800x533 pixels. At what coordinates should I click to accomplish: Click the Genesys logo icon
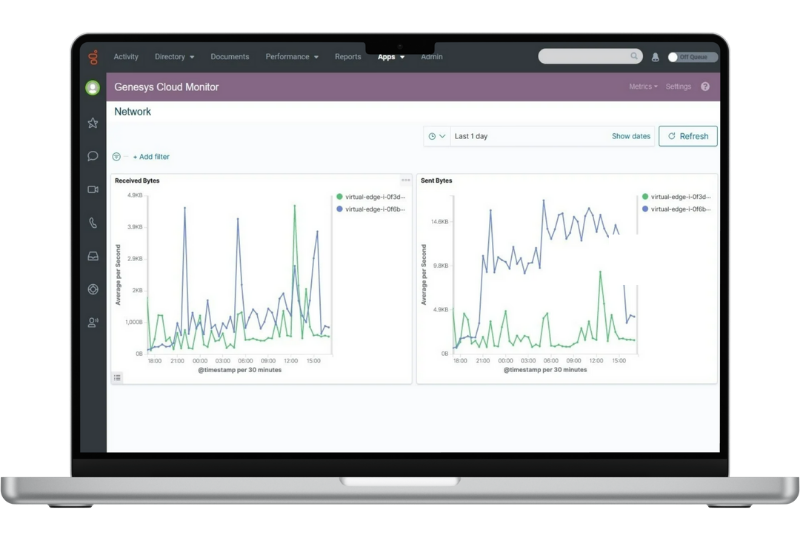click(93, 57)
